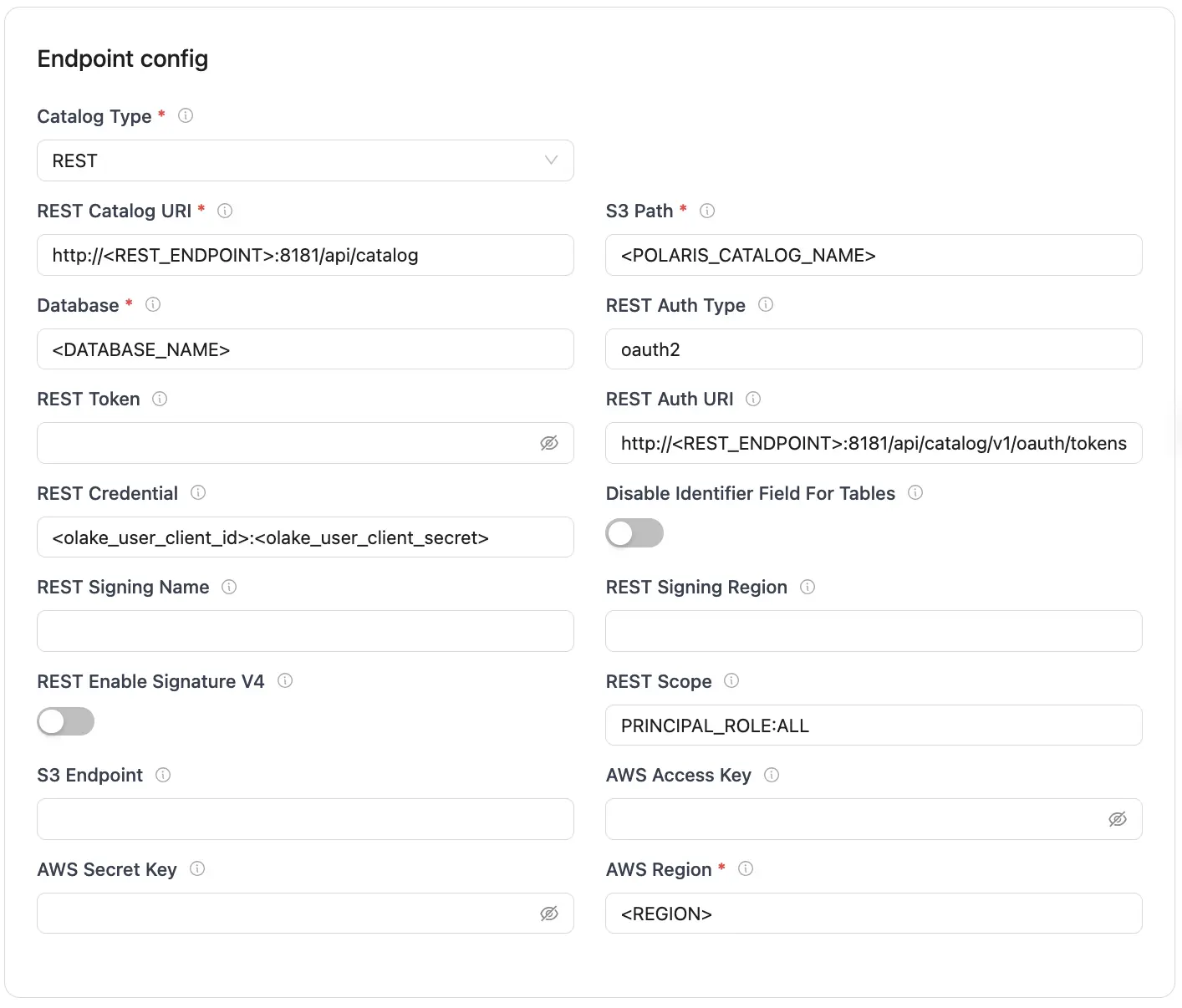Click the REST Scope info icon
The height and width of the screenshot is (1008, 1182).
point(731,681)
